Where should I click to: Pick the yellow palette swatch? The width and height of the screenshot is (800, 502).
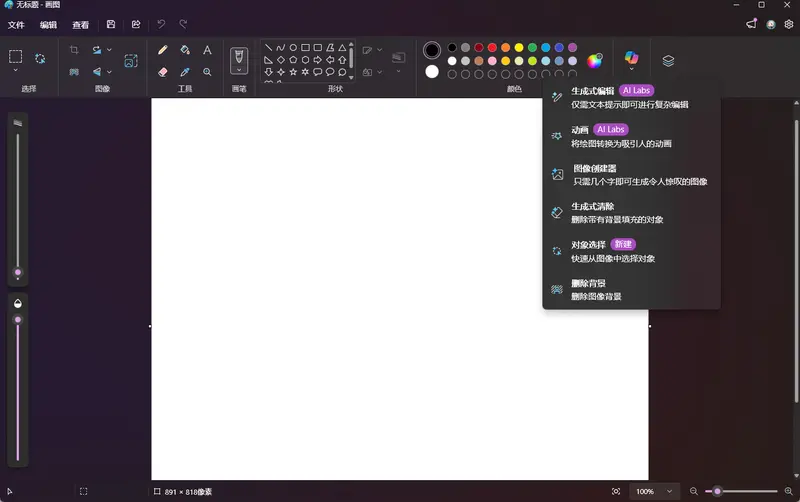pos(519,47)
